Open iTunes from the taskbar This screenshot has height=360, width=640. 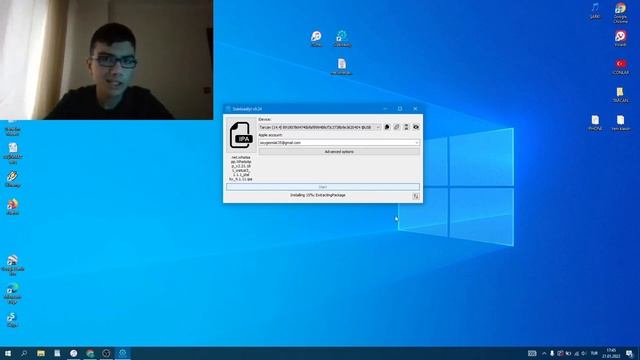(x=73, y=353)
